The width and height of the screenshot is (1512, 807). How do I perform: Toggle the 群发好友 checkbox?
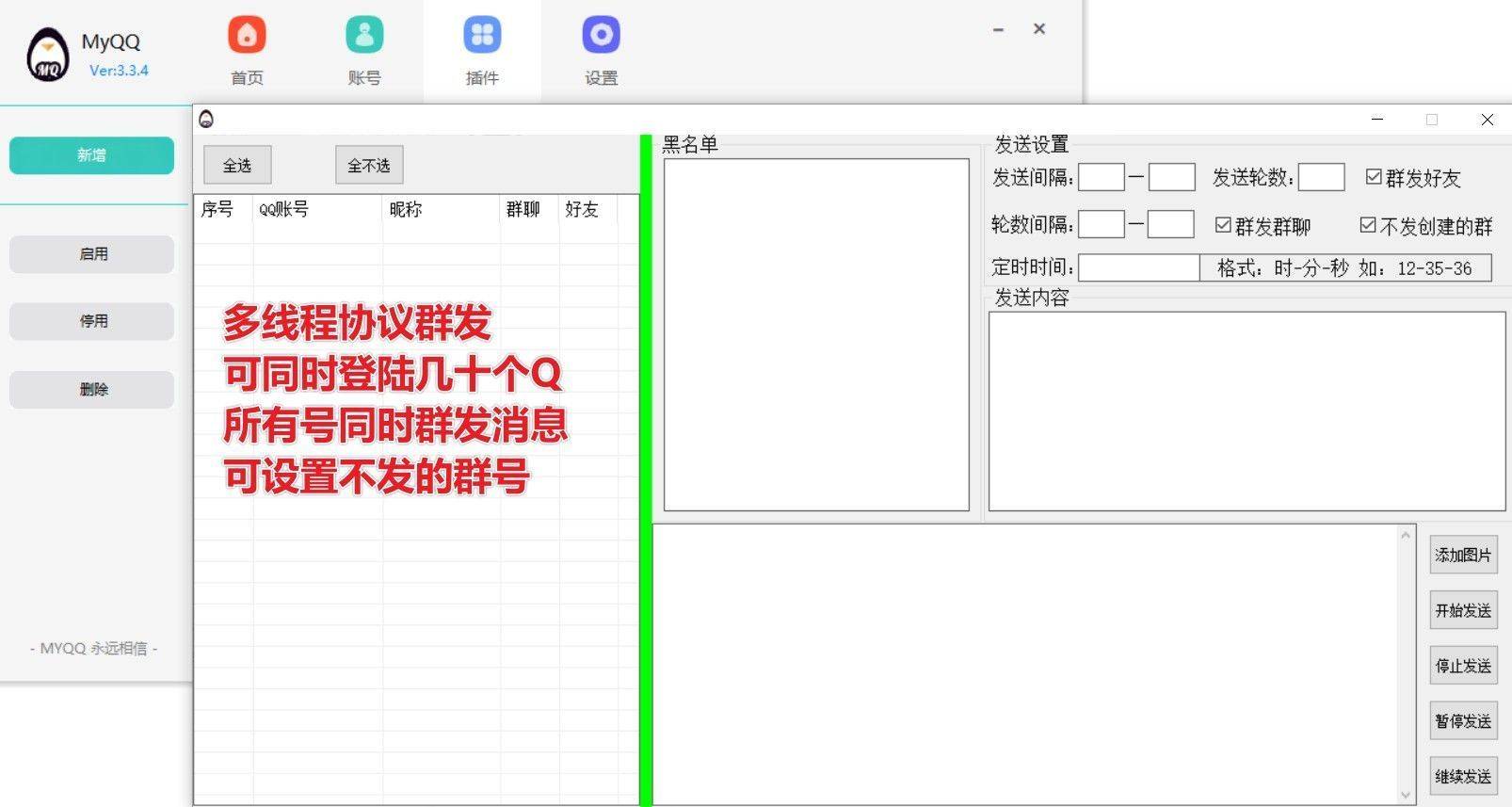point(1374,177)
